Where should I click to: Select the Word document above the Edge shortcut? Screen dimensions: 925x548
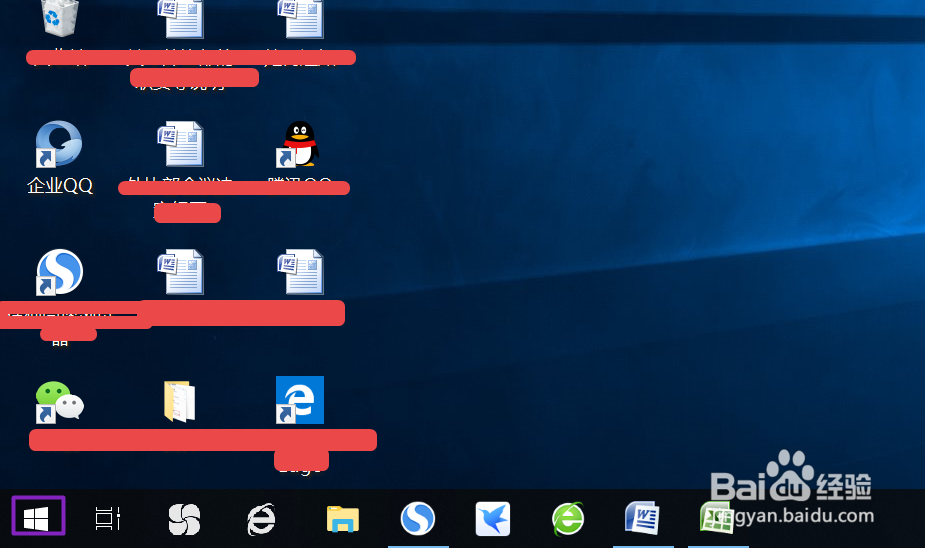coord(300,272)
